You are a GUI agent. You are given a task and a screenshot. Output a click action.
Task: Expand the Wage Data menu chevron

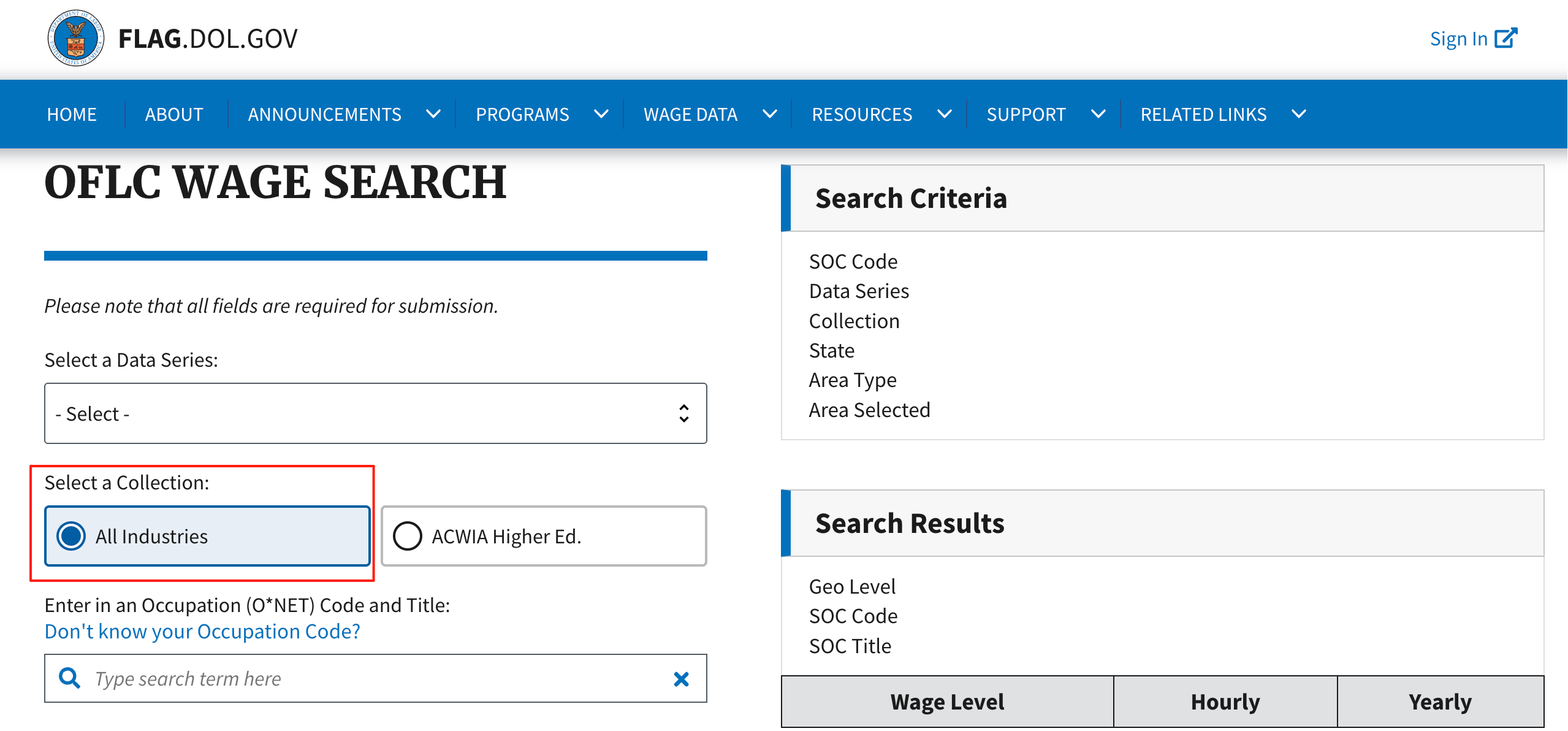coord(770,114)
